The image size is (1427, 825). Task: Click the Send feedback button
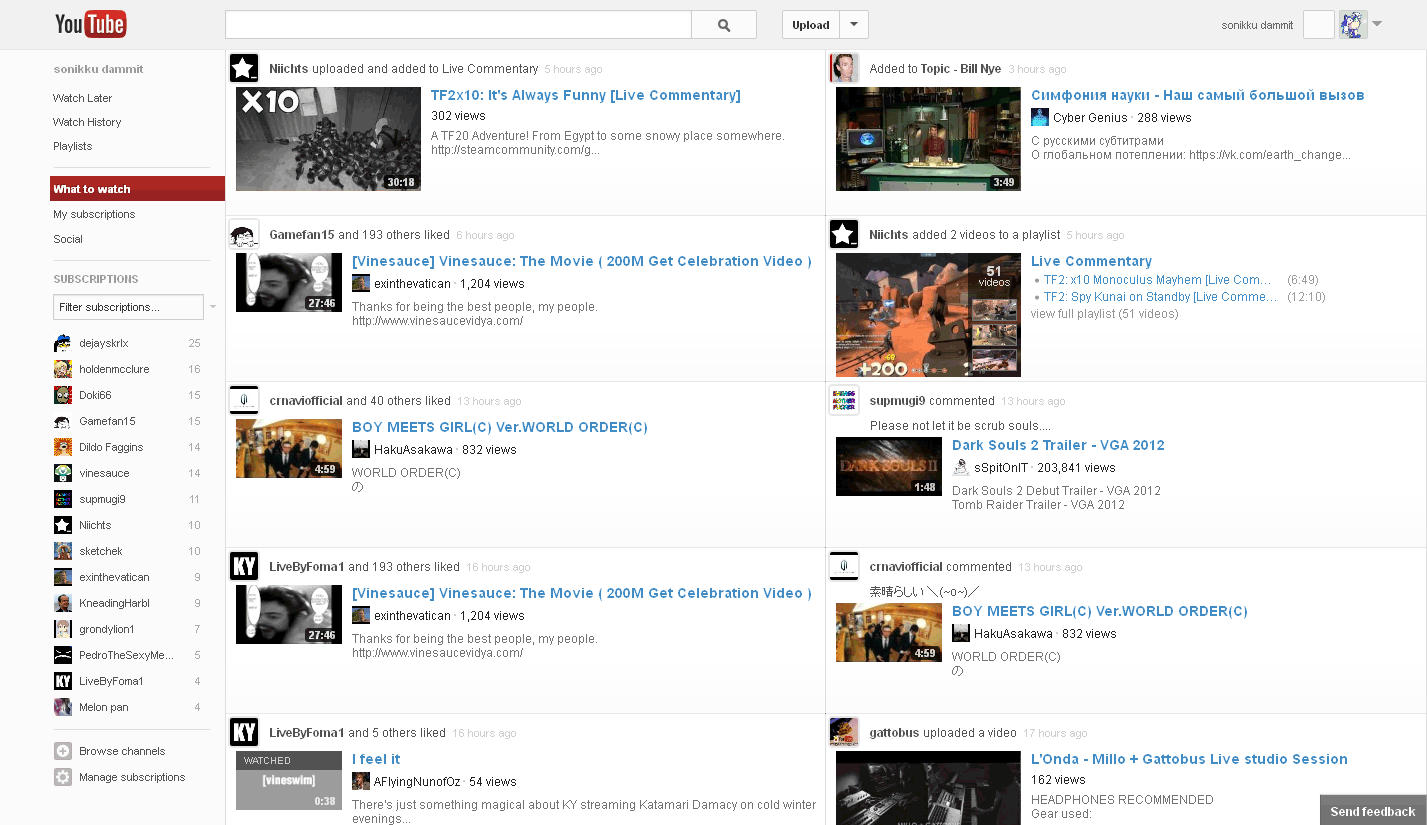(x=1371, y=810)
